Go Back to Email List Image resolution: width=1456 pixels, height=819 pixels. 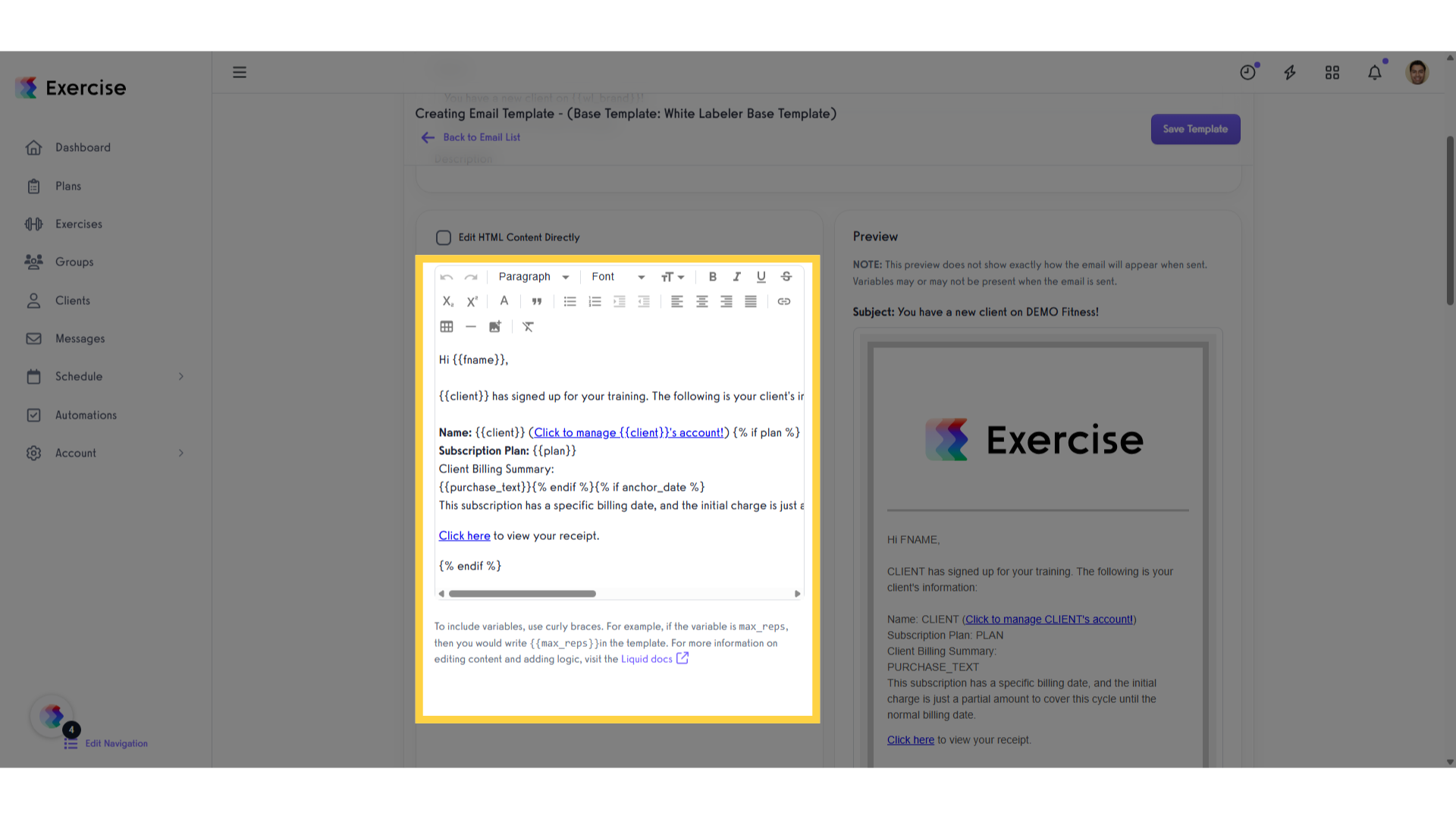pos(471,137)
